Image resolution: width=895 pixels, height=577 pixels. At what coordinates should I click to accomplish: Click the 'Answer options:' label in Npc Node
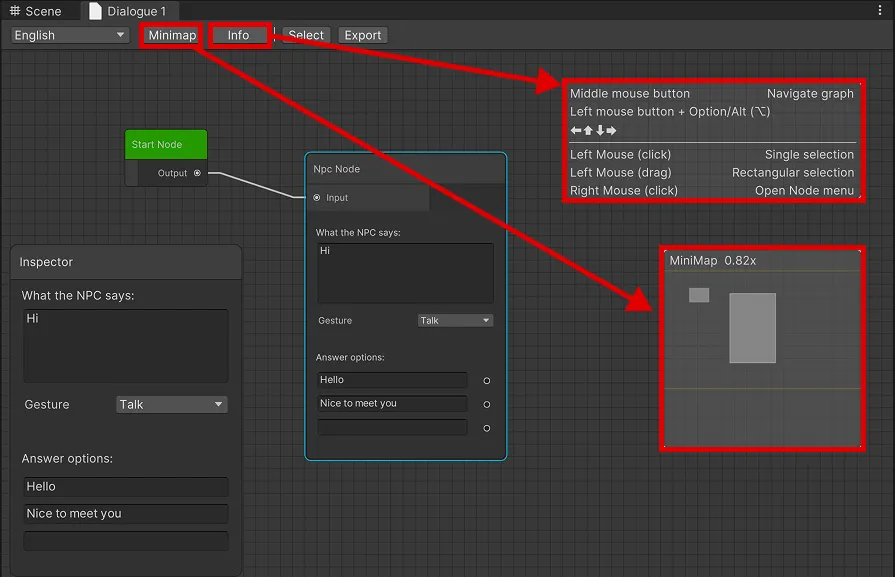pyautogui.click(x=350, y=357)
